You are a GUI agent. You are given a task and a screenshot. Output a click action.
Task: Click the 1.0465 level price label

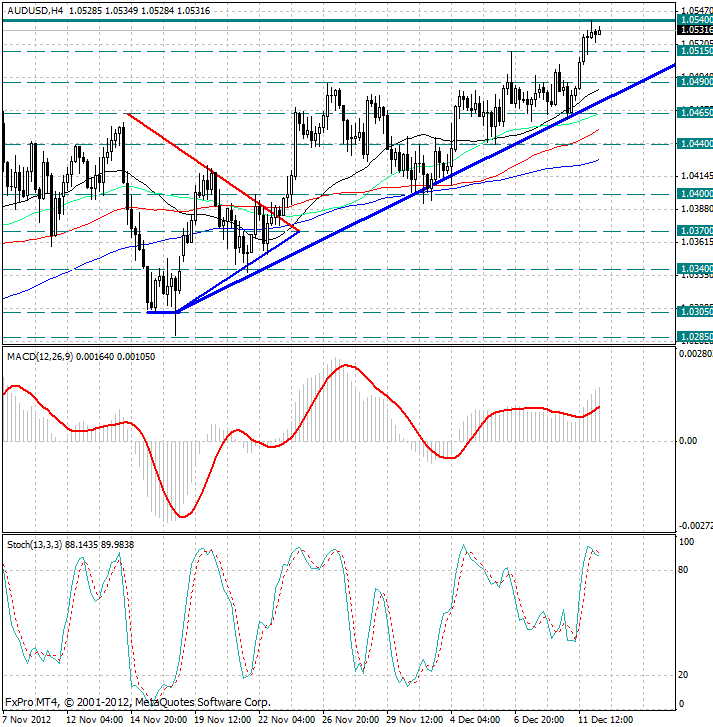click(x=695, y=113)
